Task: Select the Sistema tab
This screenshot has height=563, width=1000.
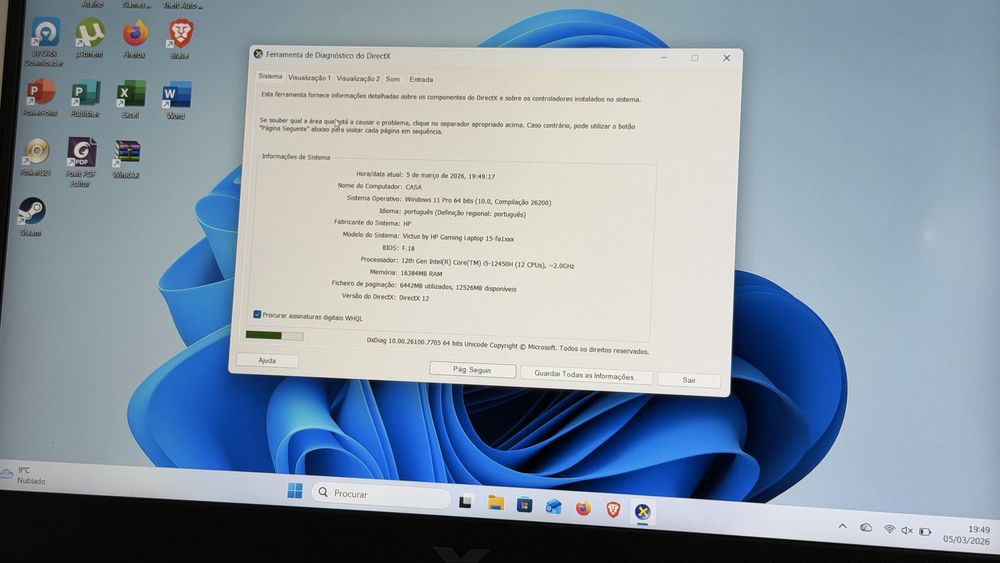Action: coord(270,76)
